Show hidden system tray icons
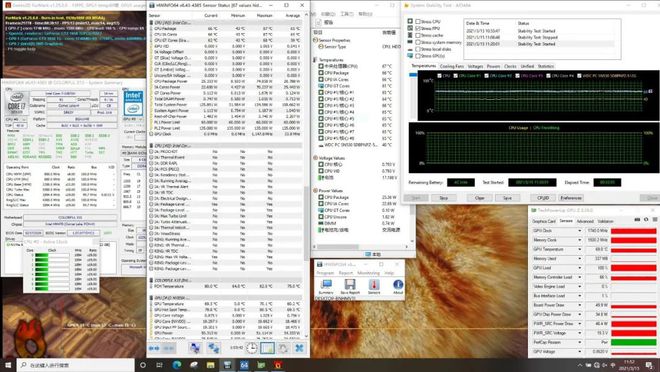Screen dimensions: 660x372 [580, 365]
